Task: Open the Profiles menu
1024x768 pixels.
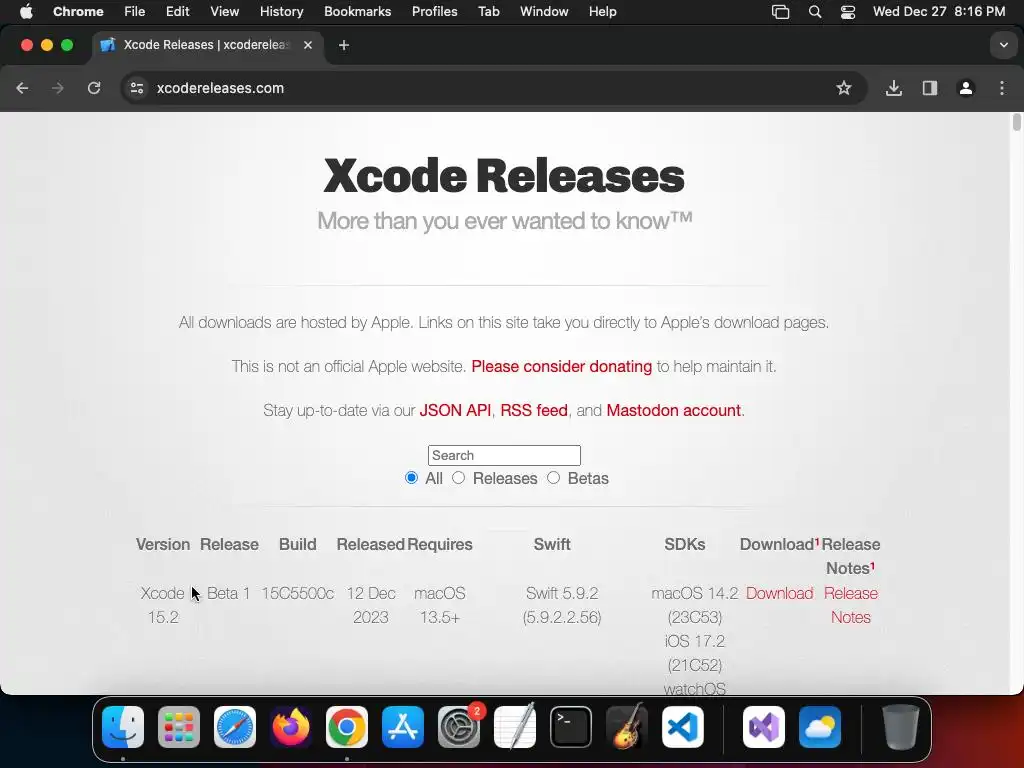Action: click(434, 12)
